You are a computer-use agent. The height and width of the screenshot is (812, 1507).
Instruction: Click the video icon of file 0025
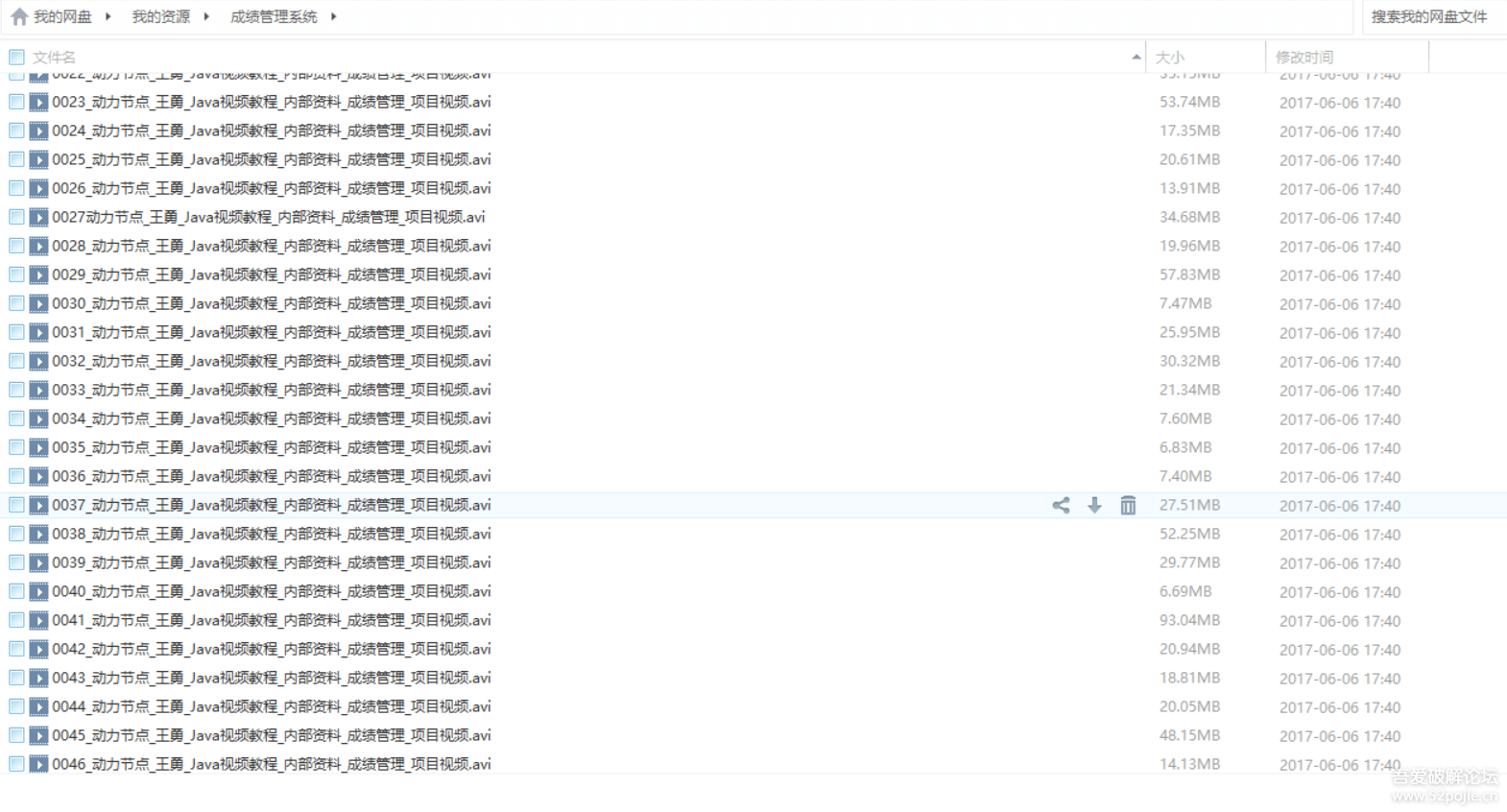[38, 159]
